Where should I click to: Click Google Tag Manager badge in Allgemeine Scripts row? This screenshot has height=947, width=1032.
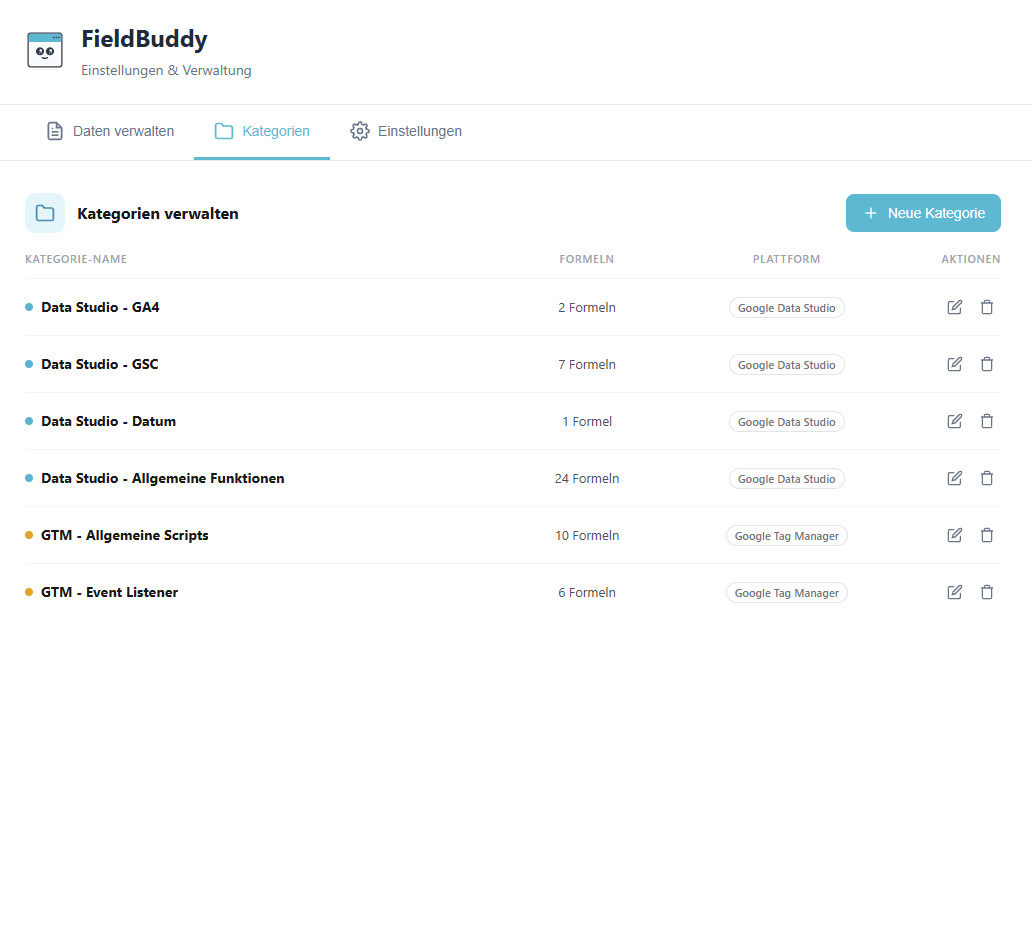787,536
